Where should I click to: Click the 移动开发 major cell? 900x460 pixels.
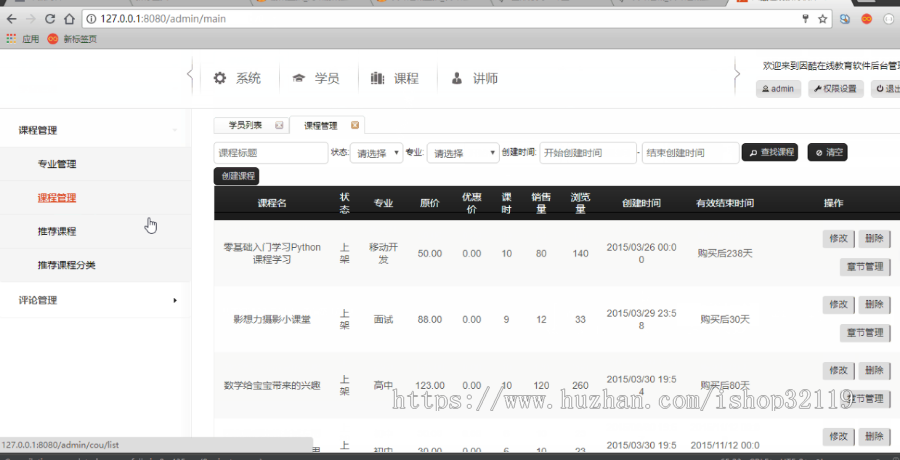[x=383, y=253]
